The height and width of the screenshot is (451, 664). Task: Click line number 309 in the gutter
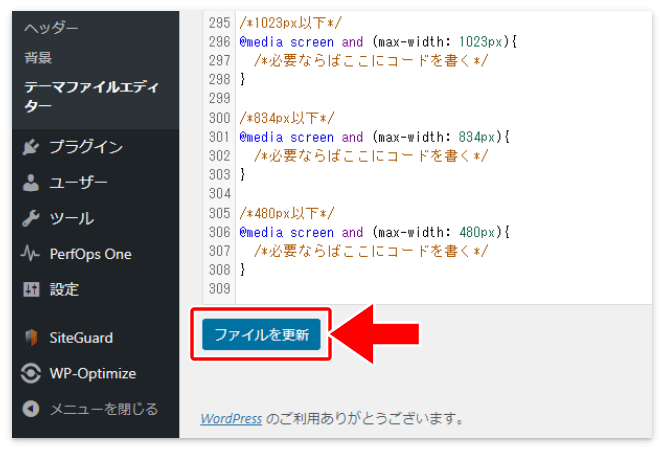point(219,289)
